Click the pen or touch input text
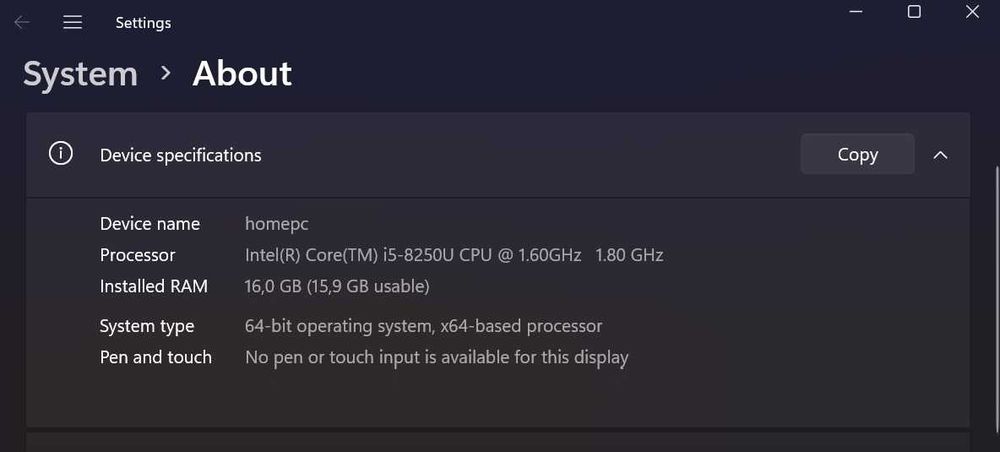This screenshot has width=1000, height=452. (436, 357)
